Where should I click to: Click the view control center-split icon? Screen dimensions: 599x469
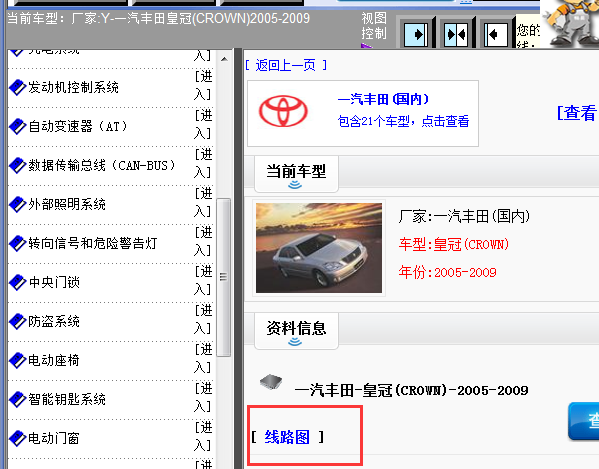pos(456,34)
